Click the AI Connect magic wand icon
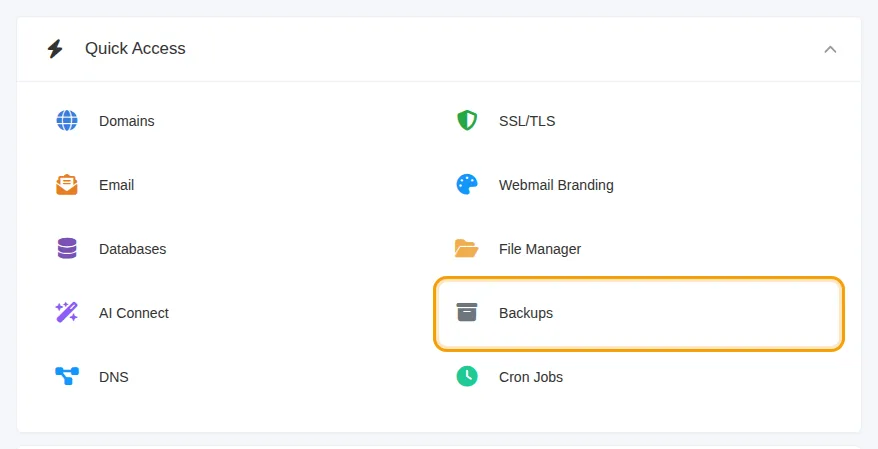The width and height of the screenshot is (878, 449). coord(67,312)
